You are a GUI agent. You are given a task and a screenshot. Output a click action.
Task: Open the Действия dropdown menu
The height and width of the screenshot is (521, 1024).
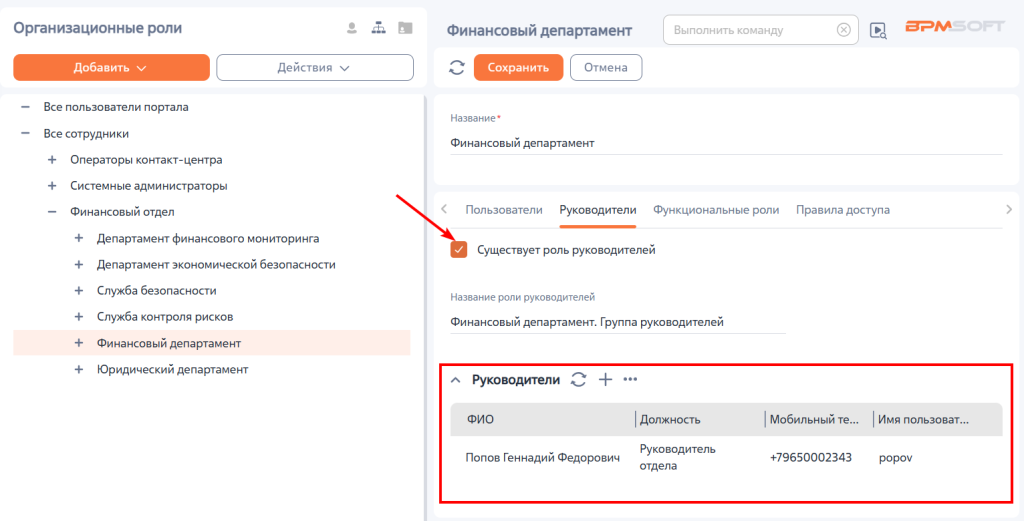point(315,67)
